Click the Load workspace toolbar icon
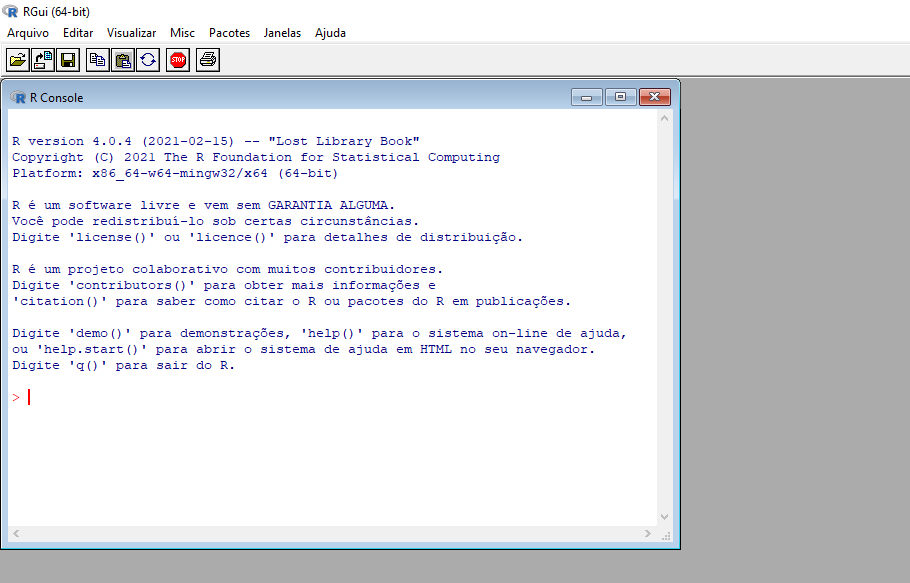Screen dimensions: 910x583 click(43, 60)
